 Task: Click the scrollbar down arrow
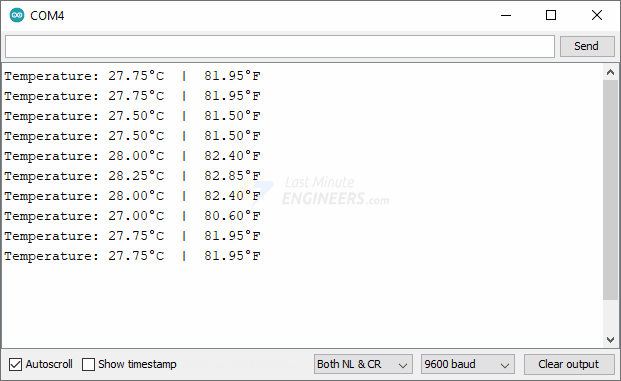point(610,340)
